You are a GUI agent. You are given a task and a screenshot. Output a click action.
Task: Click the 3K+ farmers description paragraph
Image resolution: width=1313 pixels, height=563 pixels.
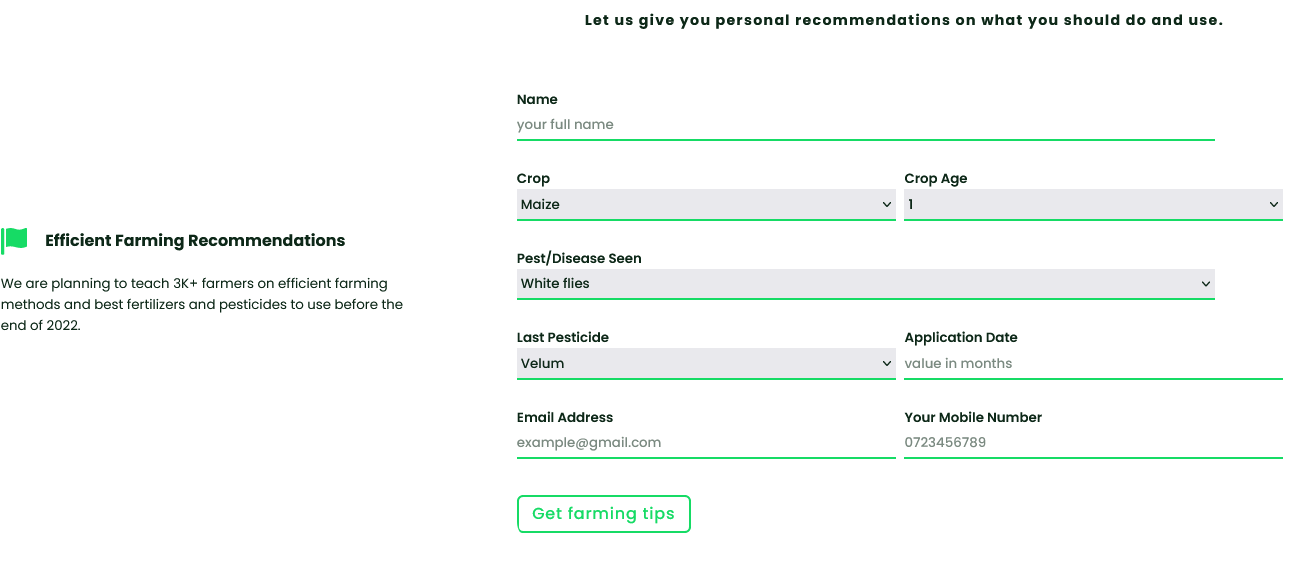(202, 304)
